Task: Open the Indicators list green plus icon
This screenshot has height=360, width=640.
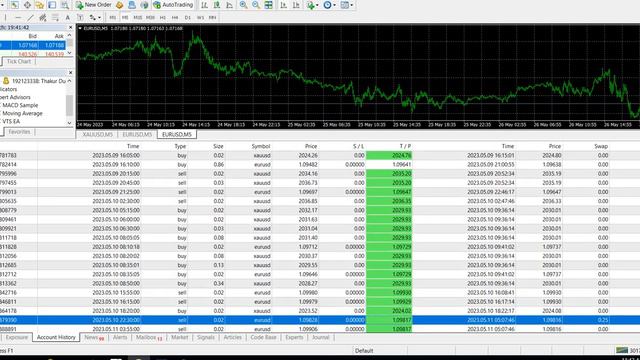Action: [311, 5]
